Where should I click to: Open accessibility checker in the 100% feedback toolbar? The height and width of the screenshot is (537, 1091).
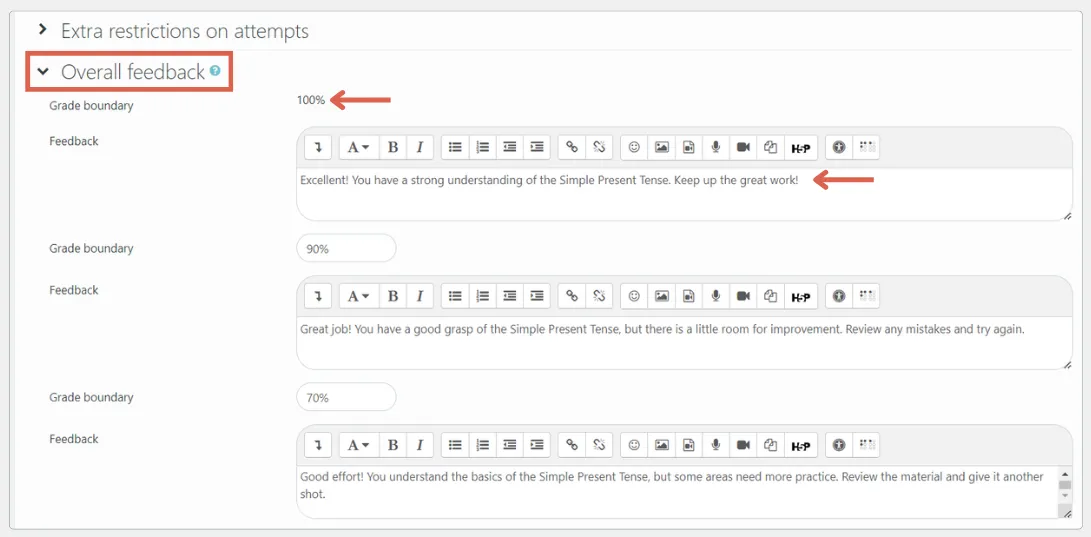tap(839, 147)
